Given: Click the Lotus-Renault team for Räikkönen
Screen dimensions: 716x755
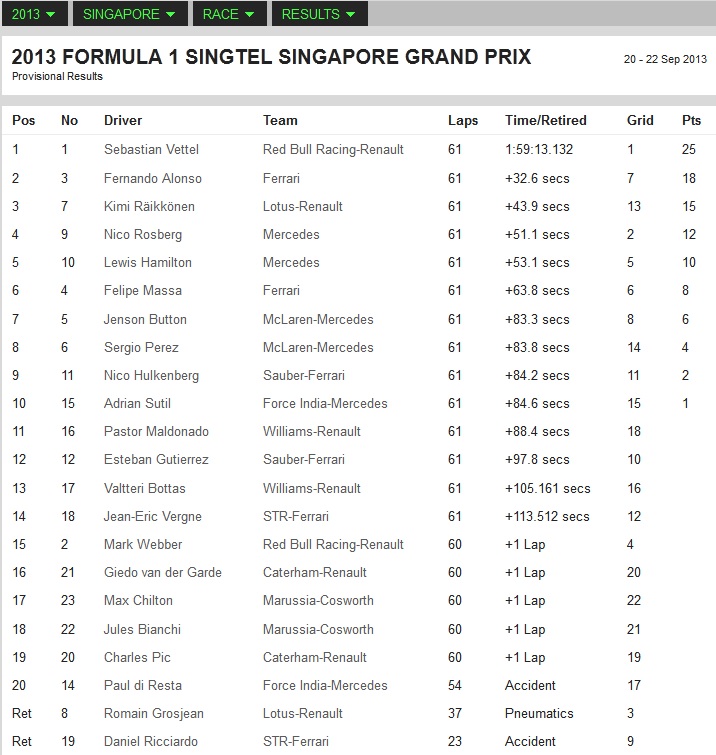Looking at the screenshot, I should pos(302,206).
